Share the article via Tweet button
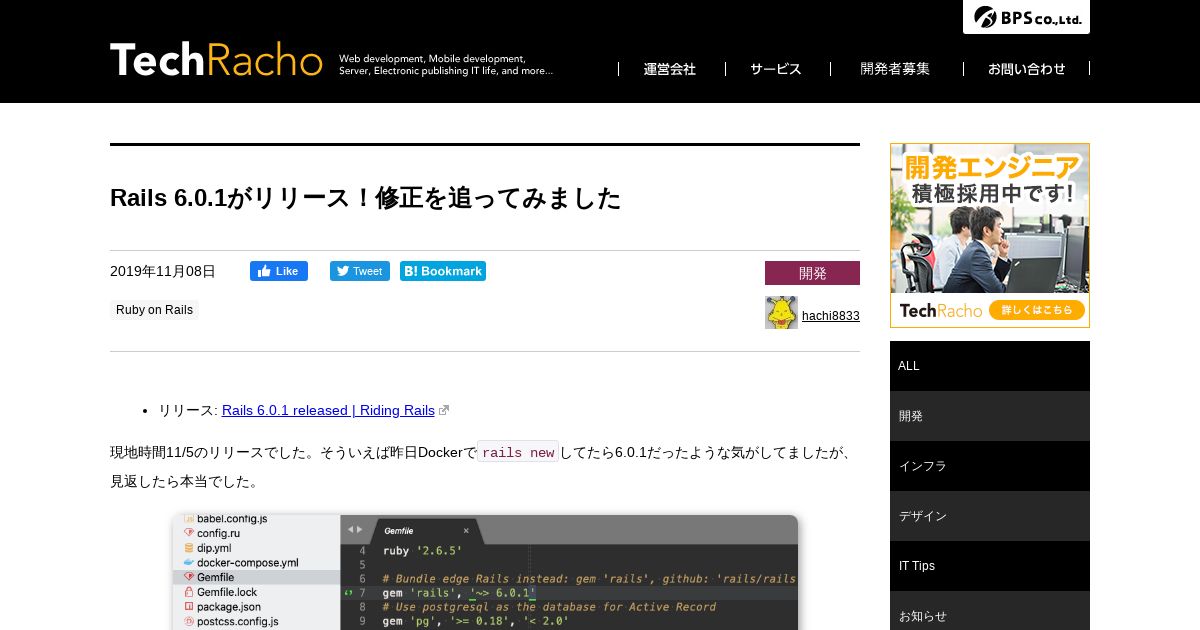This screenshot has height=630, width=1200. [x=360, y=271]
